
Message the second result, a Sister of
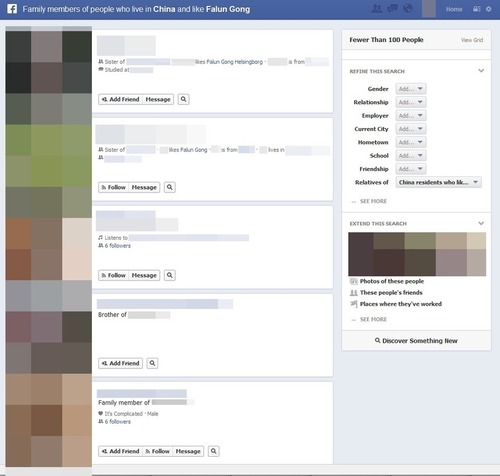click(144, 187)
